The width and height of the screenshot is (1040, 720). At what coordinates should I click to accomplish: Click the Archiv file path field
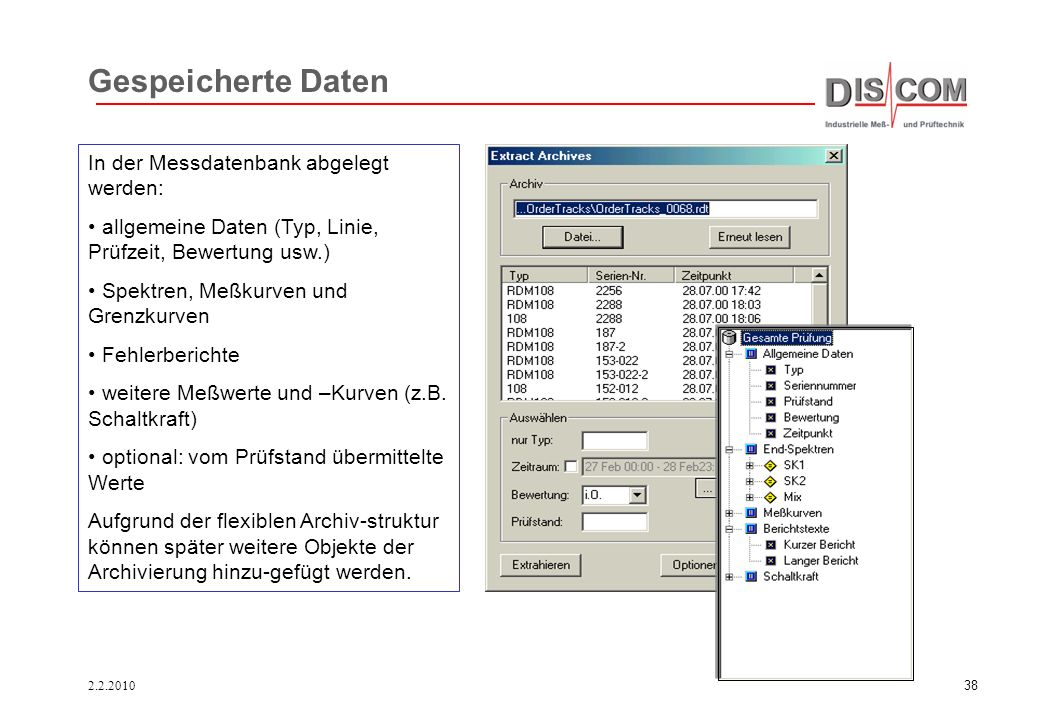coord(665,209)
